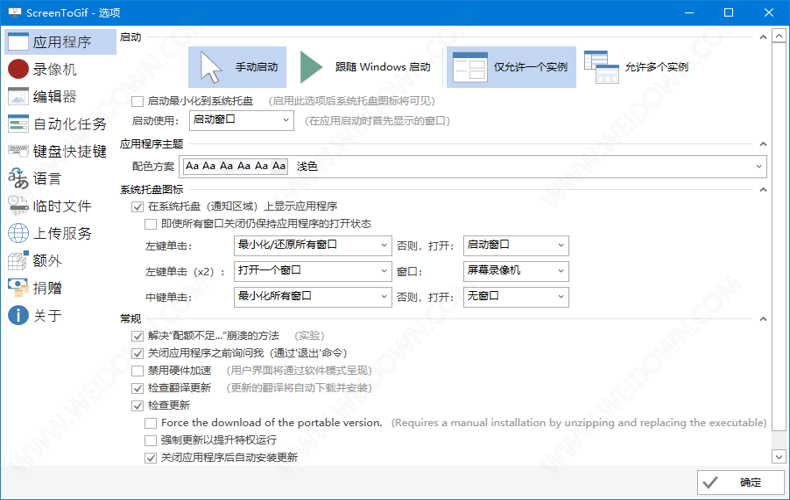790x500 pixels.
Task: Click the vertical scrollbar track
Action: 779,246
